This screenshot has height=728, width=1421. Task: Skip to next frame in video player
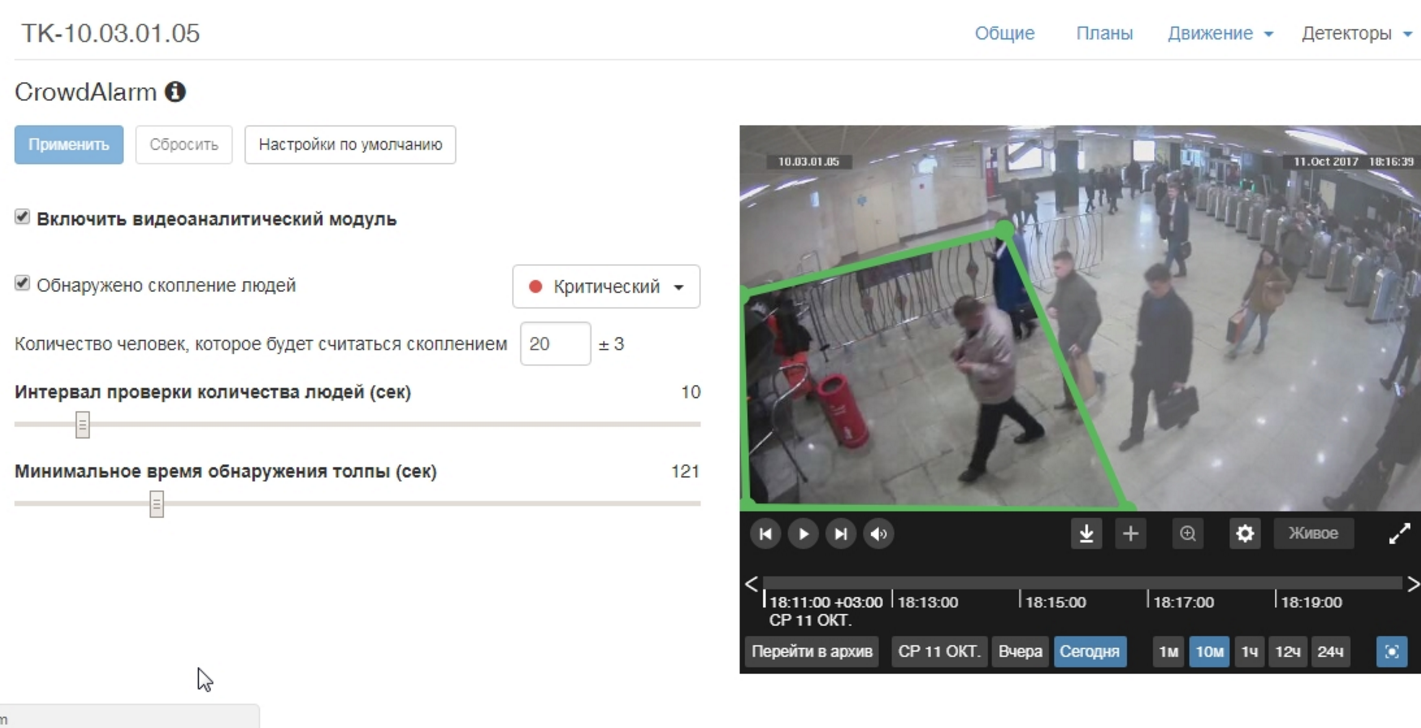pyautogui.click(x=841, y=534)
